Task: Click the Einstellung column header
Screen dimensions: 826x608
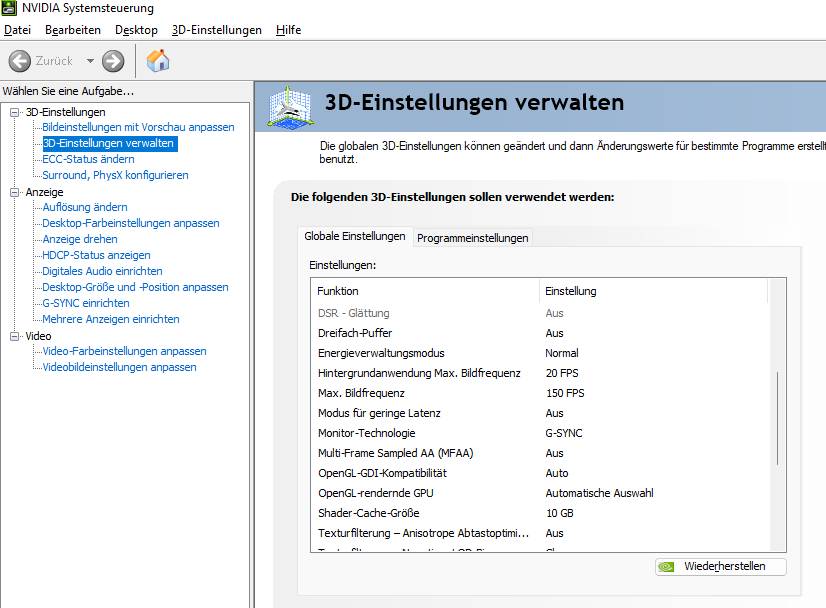Action: [x=654, y=291]
